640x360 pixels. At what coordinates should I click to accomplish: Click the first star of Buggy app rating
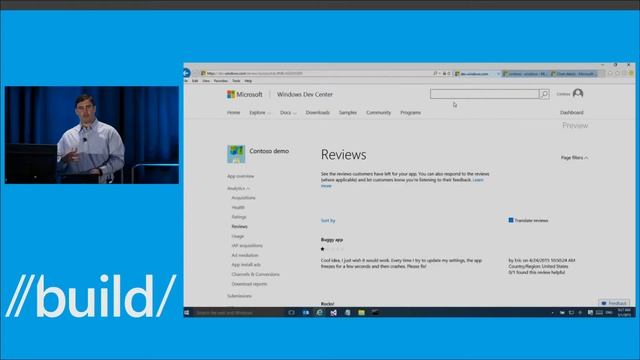click(x=322, y=249)
